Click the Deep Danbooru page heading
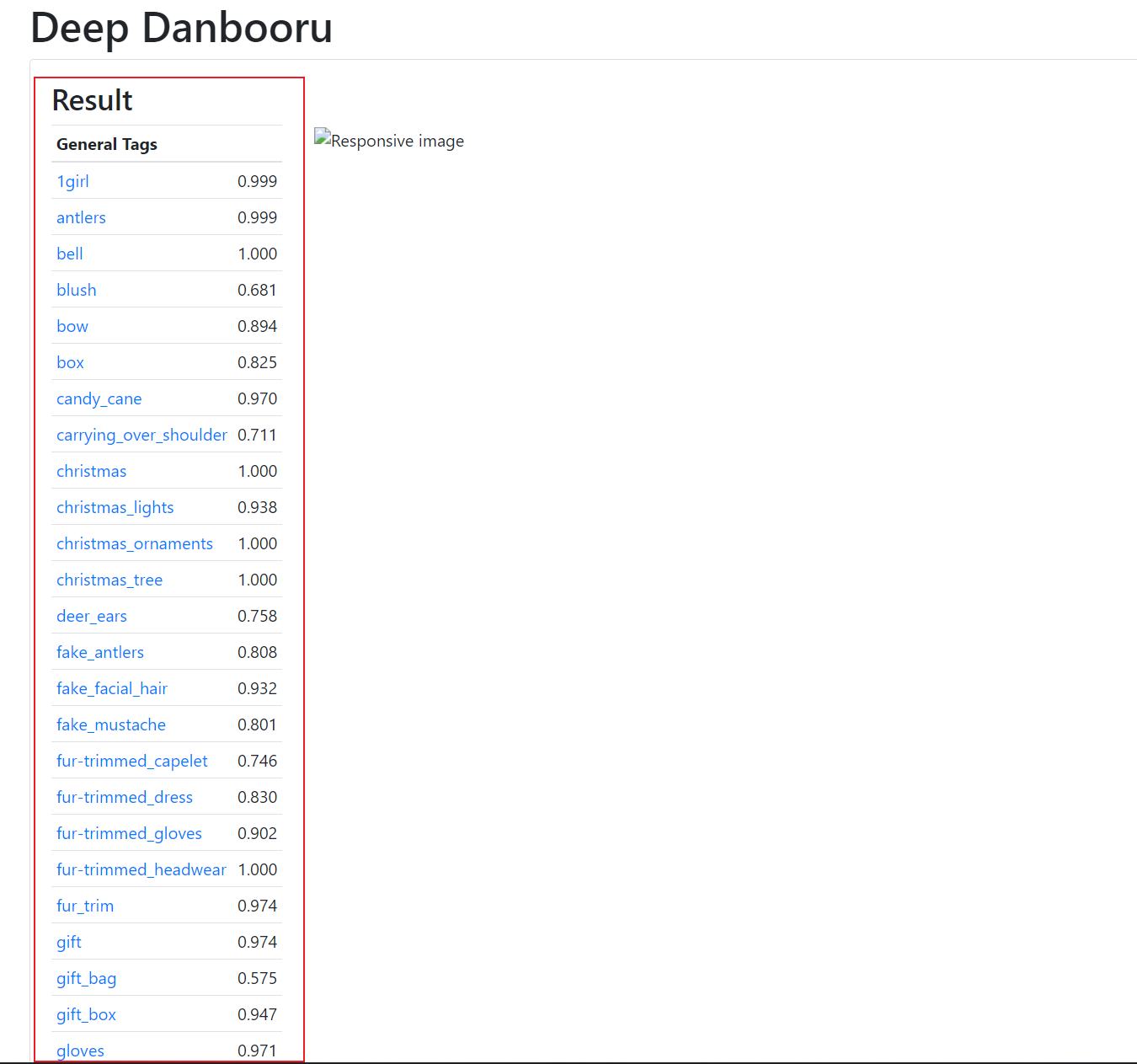This screenshot has height=1064, width=1137. (x=181, y=28)
